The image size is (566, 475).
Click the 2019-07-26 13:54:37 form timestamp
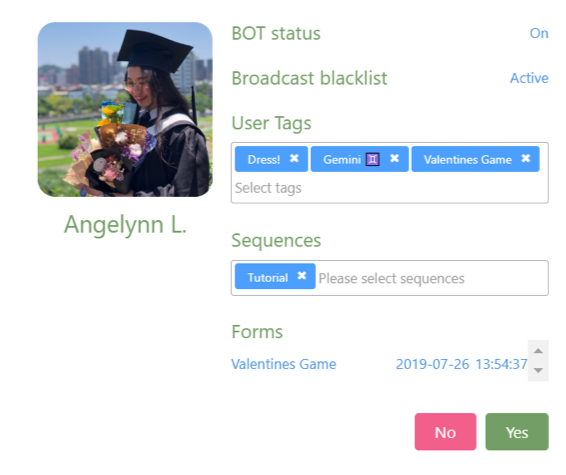461,364
